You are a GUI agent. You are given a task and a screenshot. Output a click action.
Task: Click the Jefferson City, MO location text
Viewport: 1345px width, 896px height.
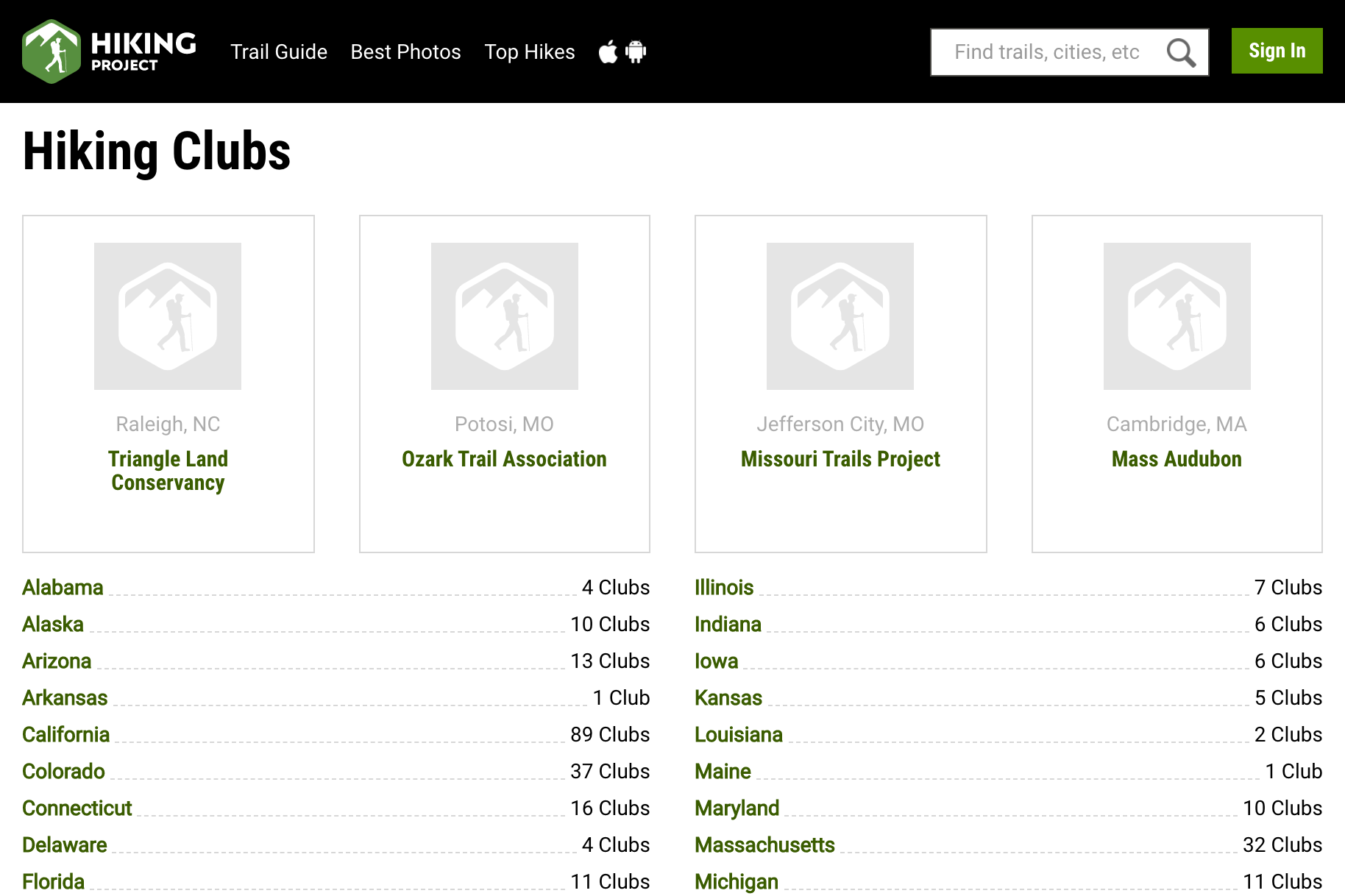tap(840, 424)
